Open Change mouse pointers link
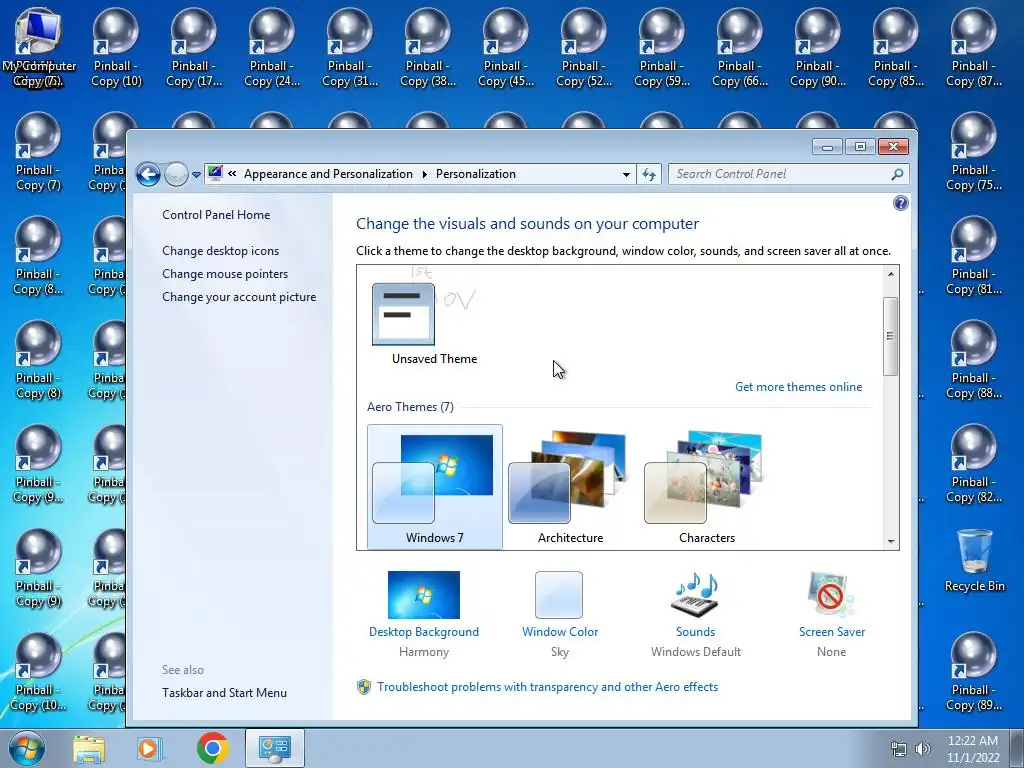Viewport: 1024px width, 768px height. pyautogui.click(x=225, y=274)
